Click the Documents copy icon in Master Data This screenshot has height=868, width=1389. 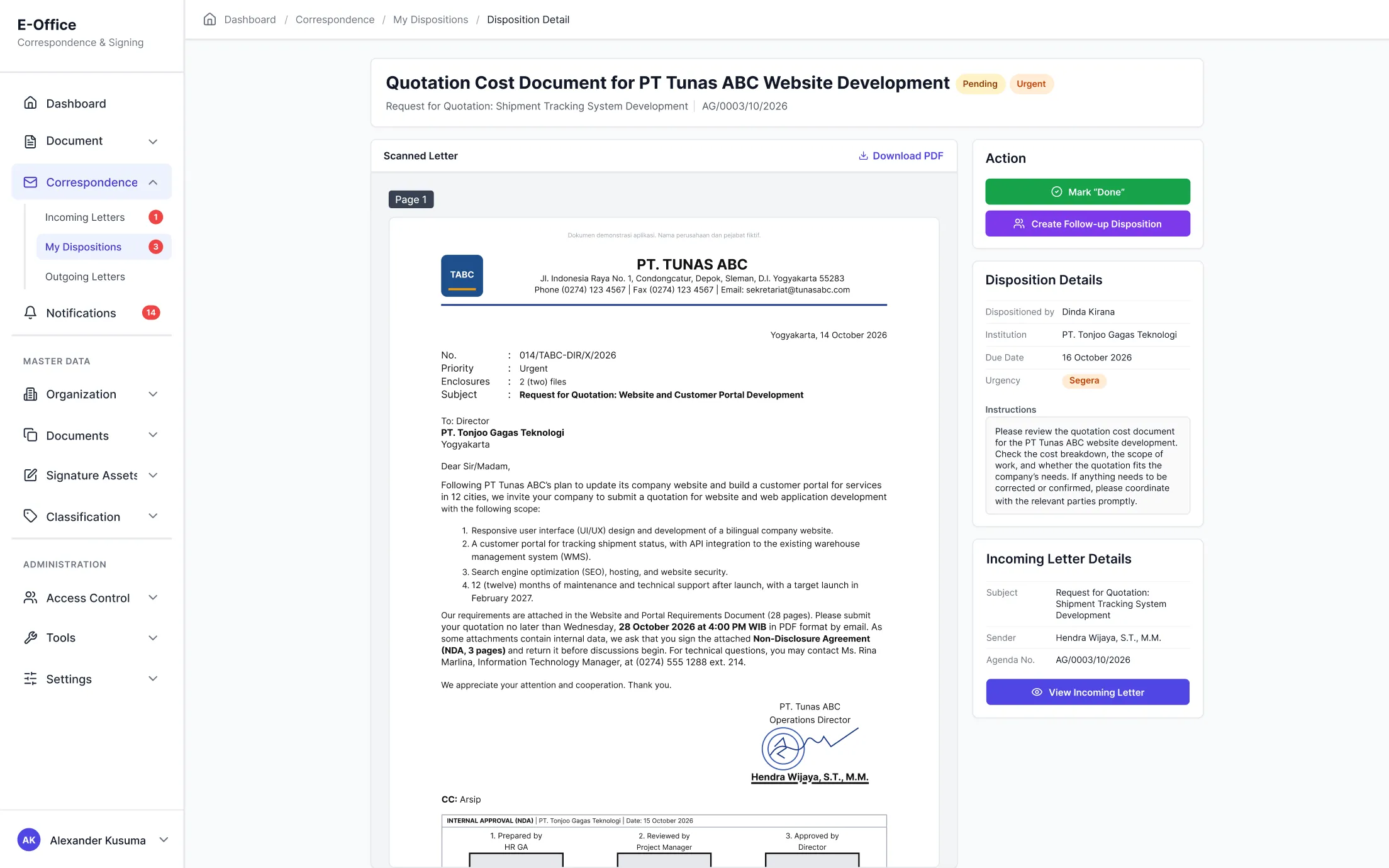[30, 435]
